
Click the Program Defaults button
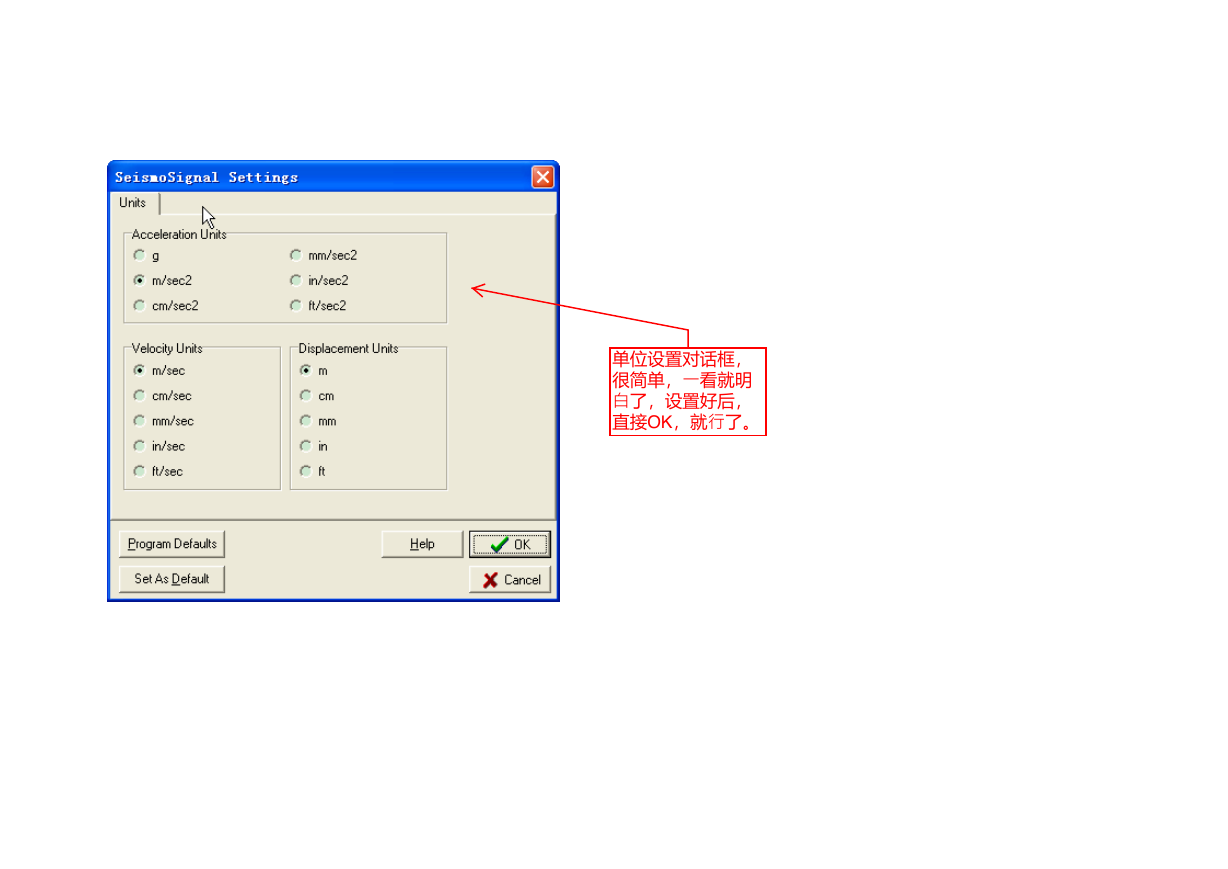tap(172, 544)
